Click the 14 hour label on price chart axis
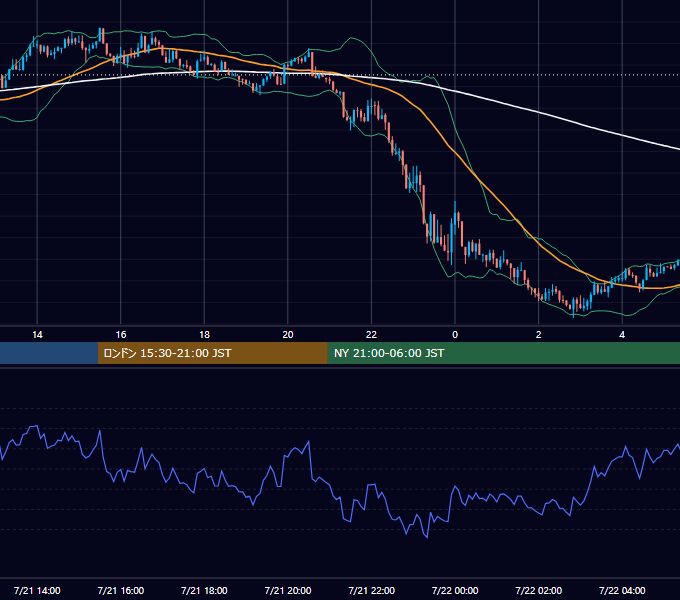680x600 pixels. pyautogui.click(x=37, y=335)
